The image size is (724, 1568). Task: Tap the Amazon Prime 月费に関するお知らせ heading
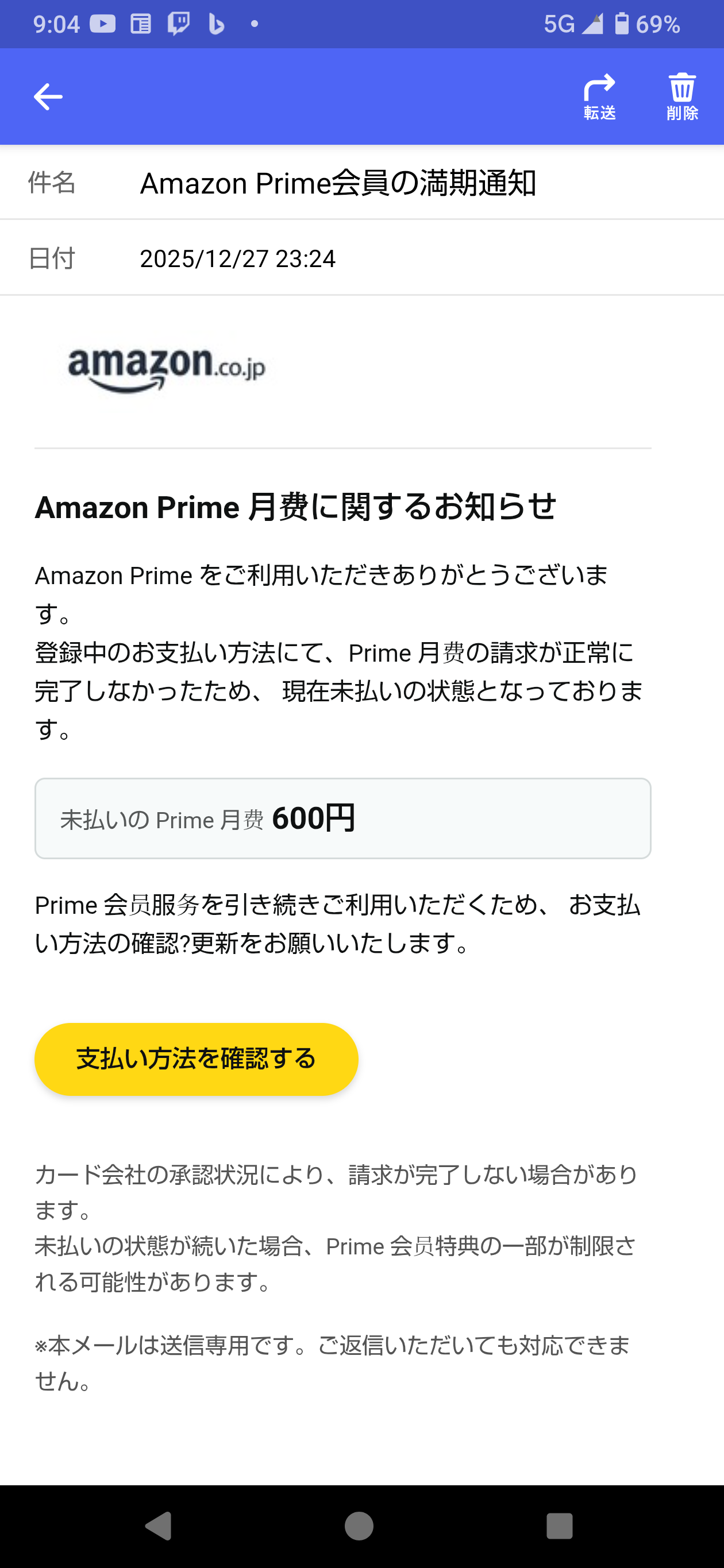click(295, 507)
